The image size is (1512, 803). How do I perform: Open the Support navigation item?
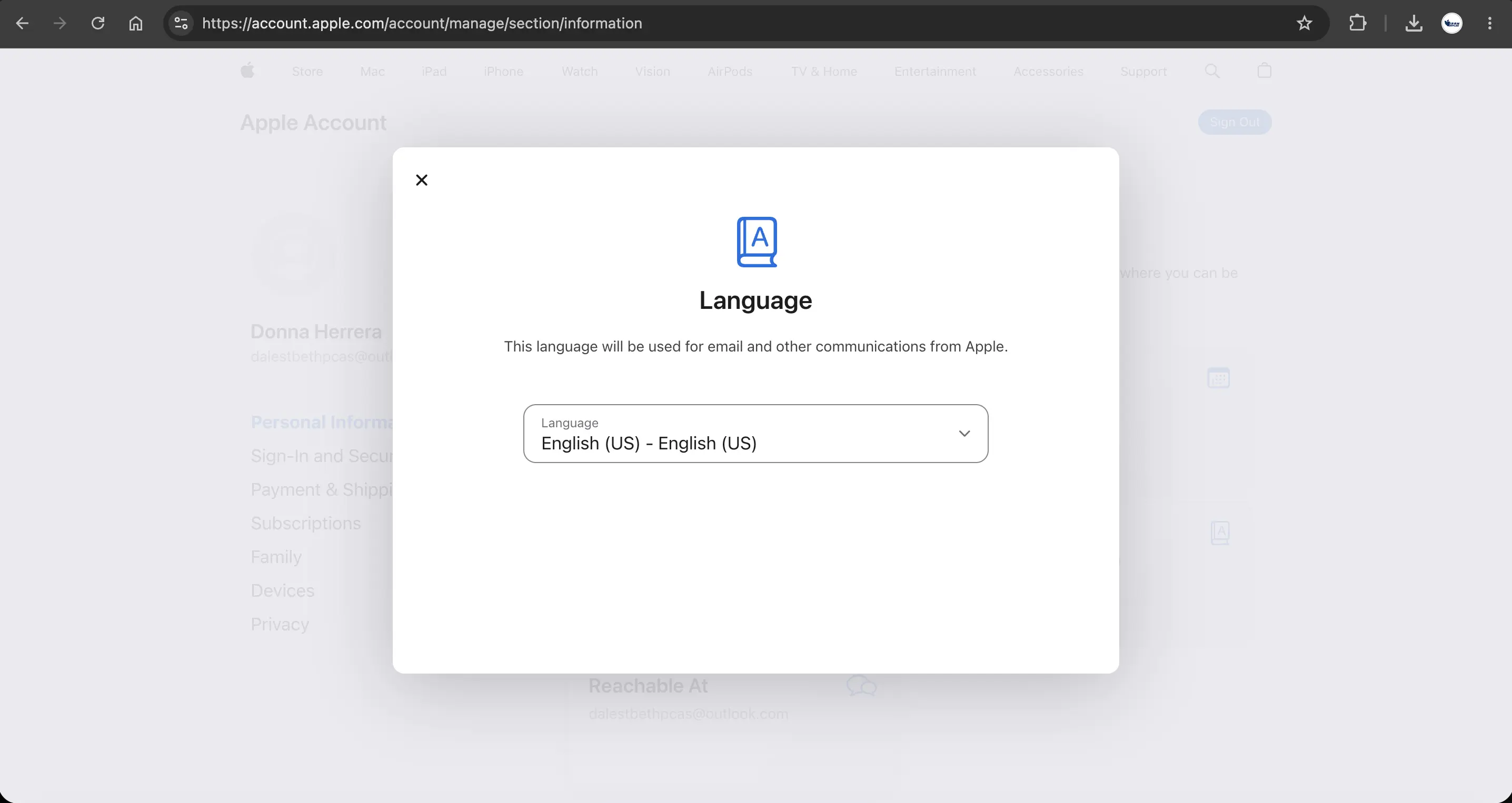[x=1143, y=72]
